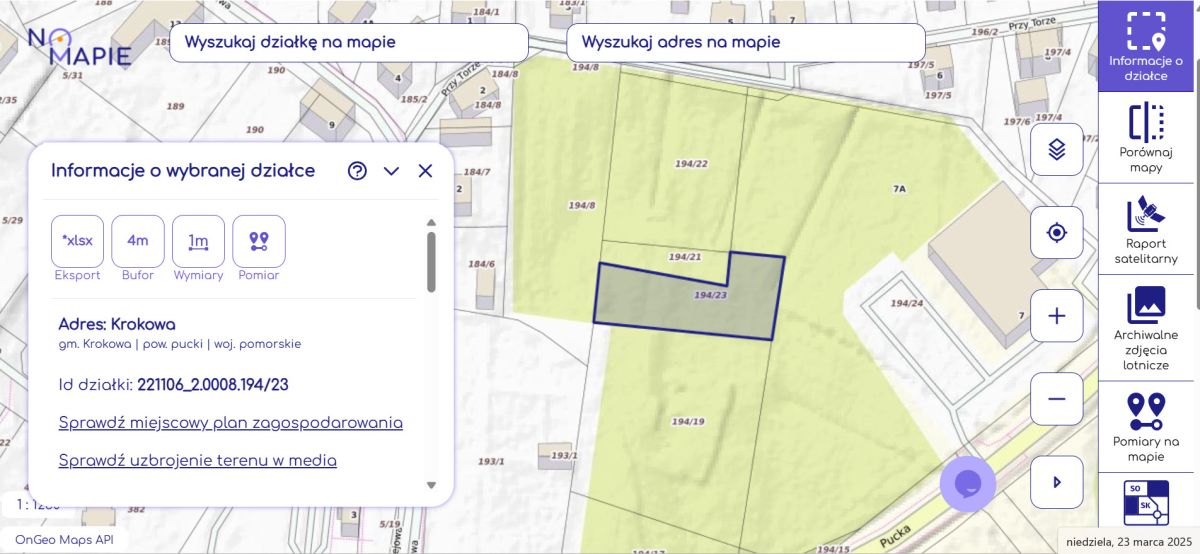Click the OnGeo Maps API attribution

[x=64, y=540]
